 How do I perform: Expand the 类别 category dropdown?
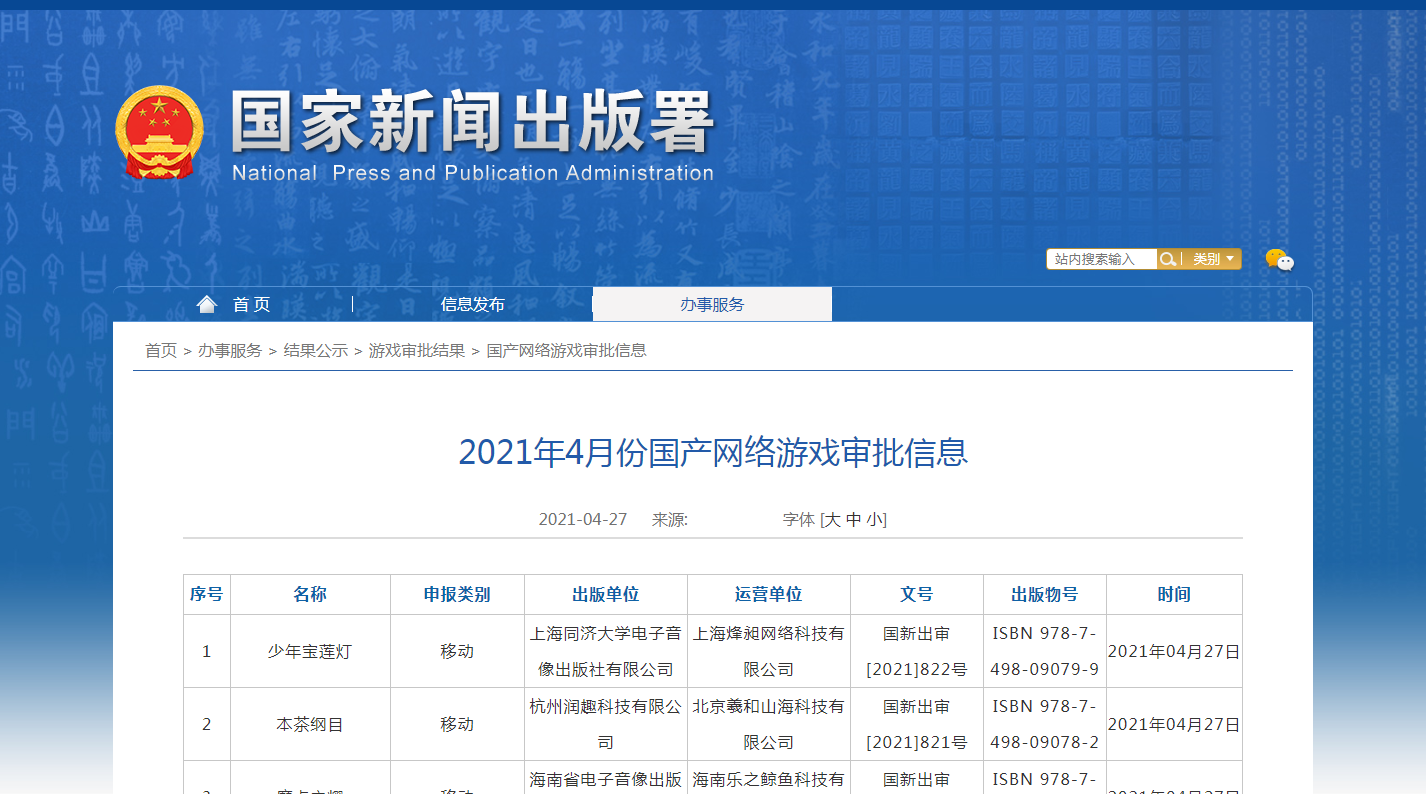[x=1214, y=259]
